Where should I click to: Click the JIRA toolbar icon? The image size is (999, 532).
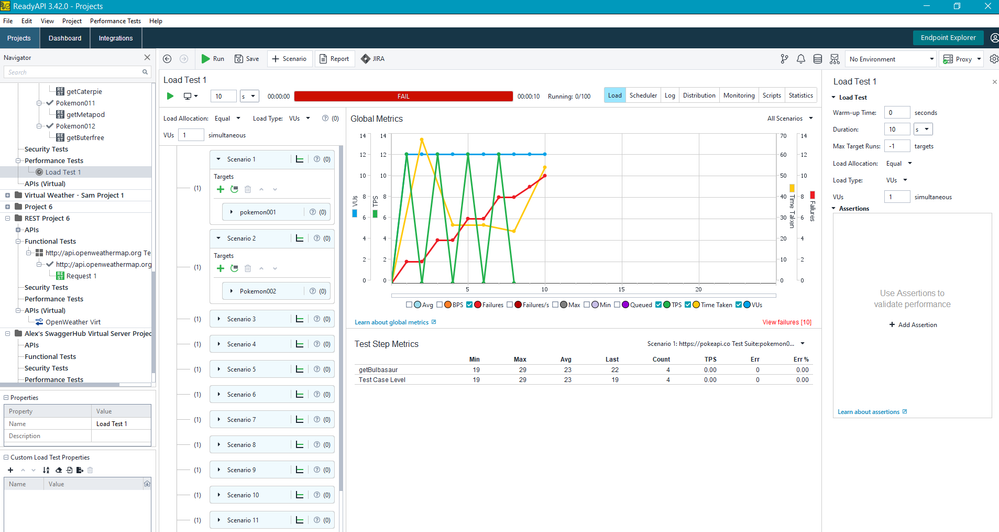coord(372,59)
